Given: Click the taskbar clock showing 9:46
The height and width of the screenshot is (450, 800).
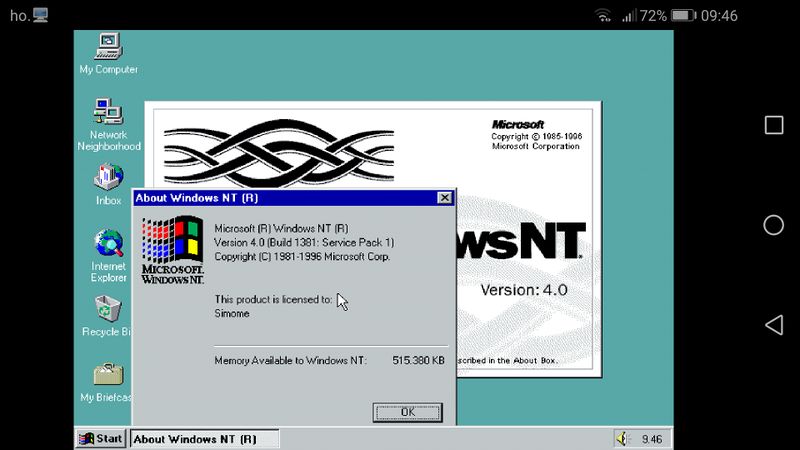Looking at the screenshot, I should (652, 439).
